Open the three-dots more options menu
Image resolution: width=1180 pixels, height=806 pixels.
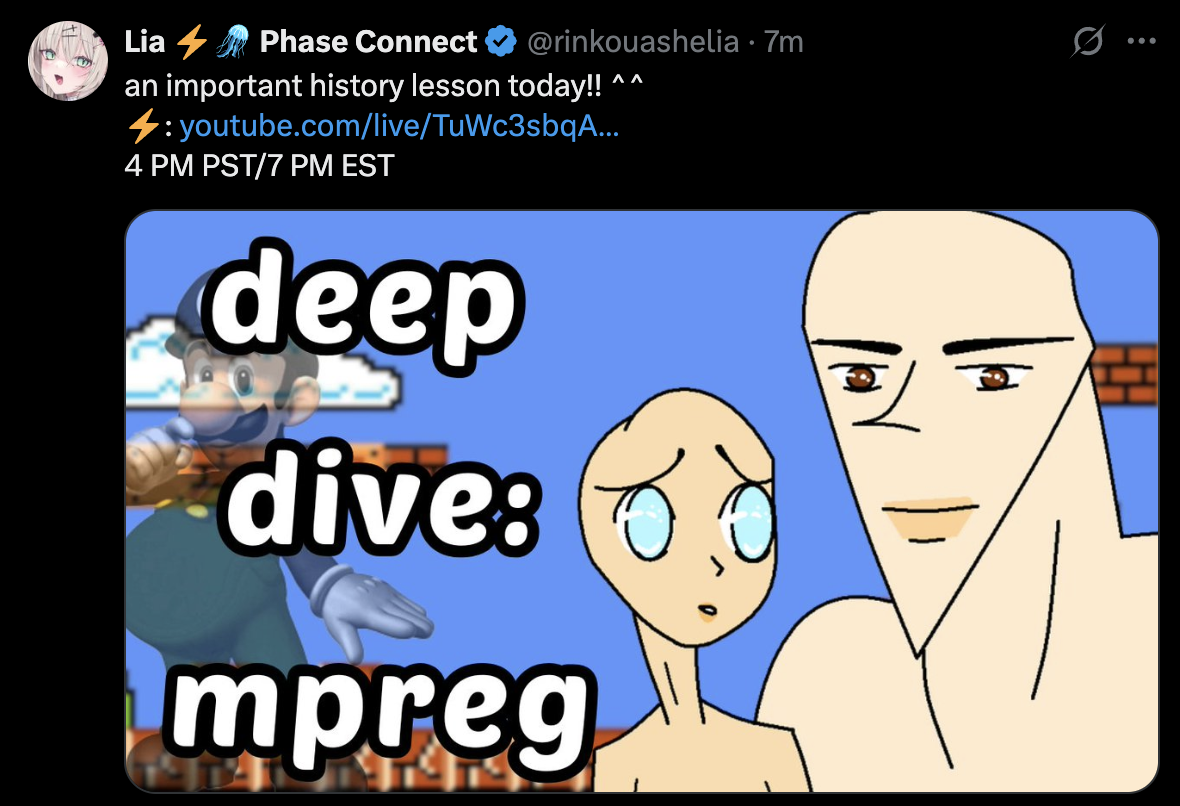pos(1142,41)
